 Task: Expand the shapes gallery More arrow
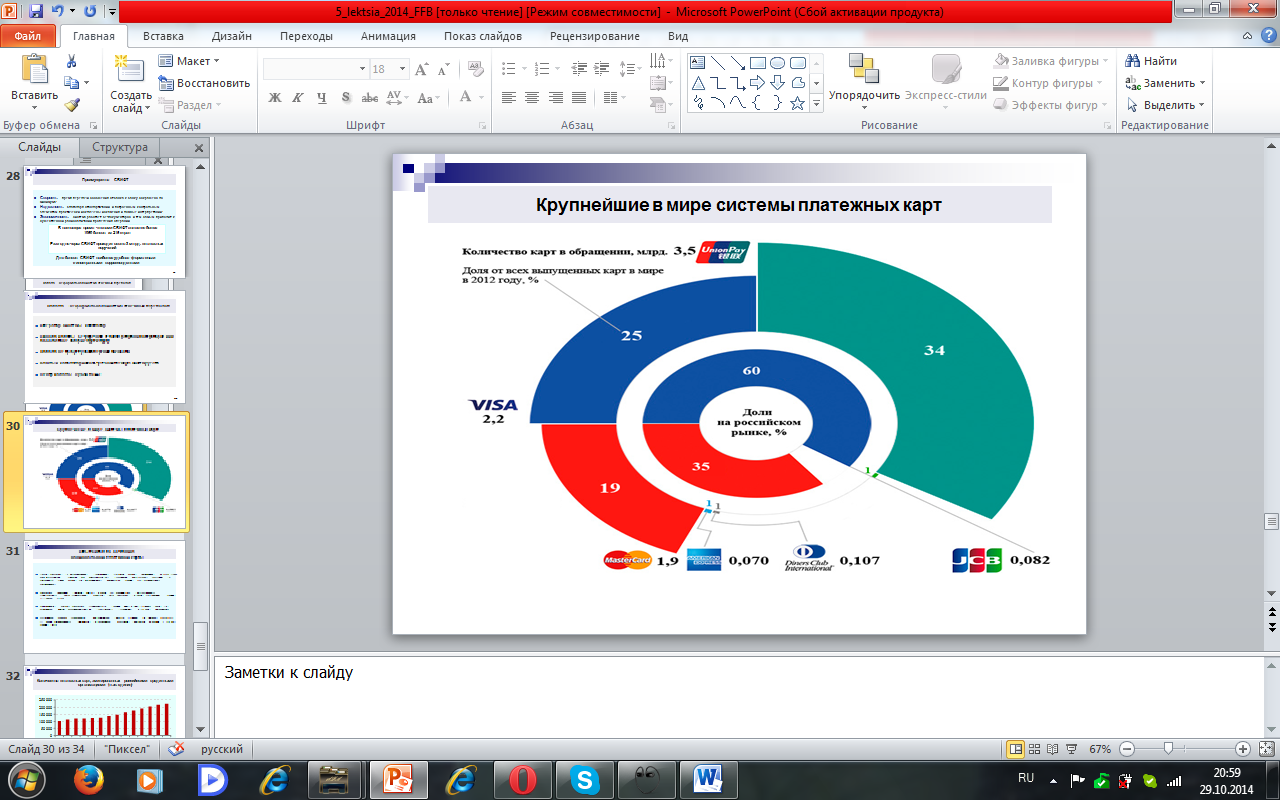click(817, 103)
